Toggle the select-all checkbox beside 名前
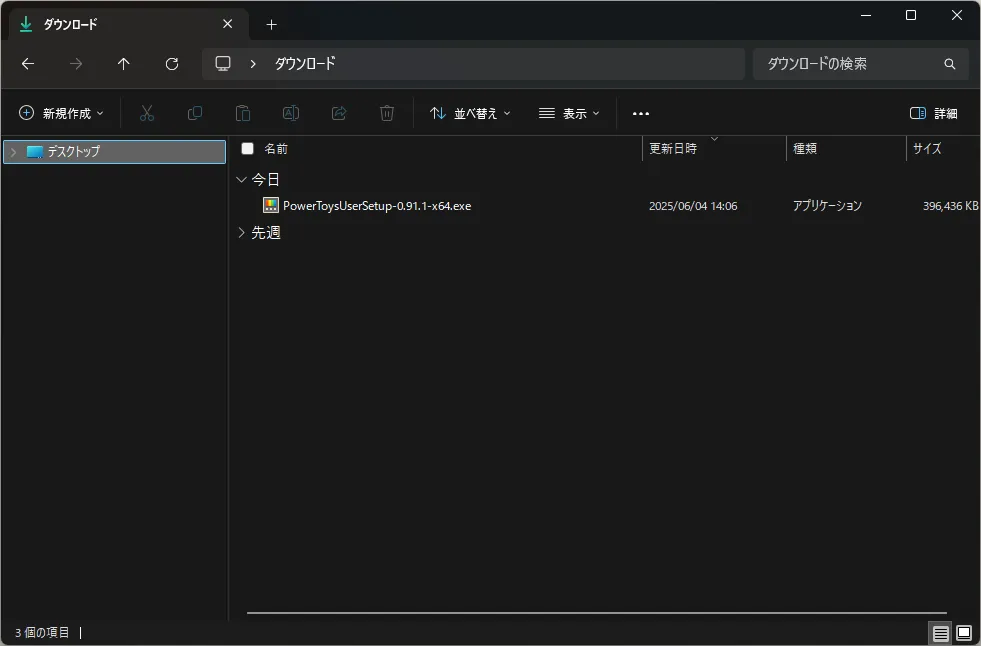Screen dimensions: 981x646 point(248,148)
